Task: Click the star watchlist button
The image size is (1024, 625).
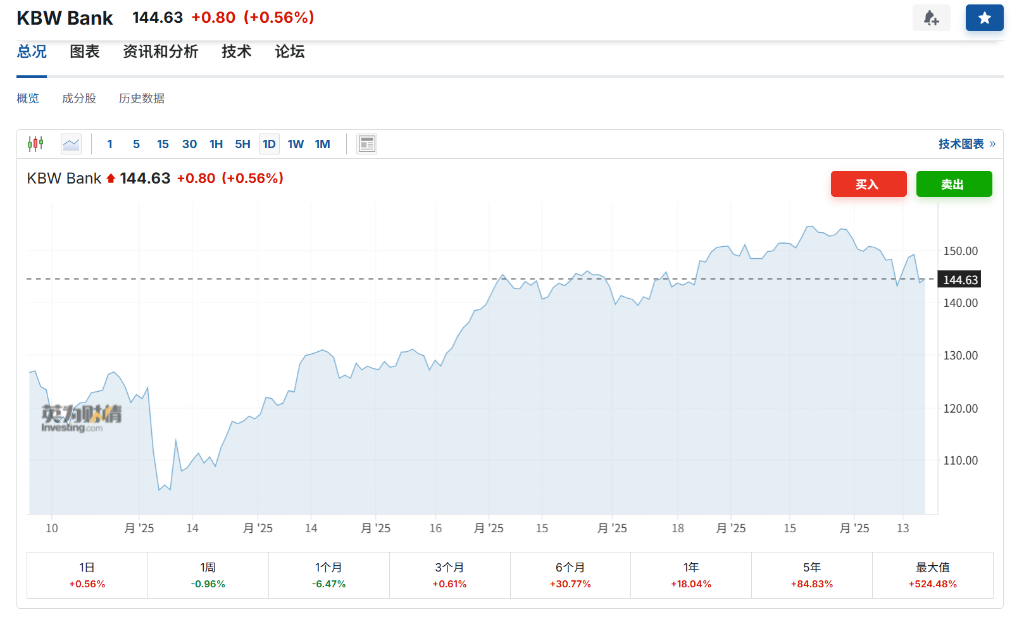Action: [984, 18]
